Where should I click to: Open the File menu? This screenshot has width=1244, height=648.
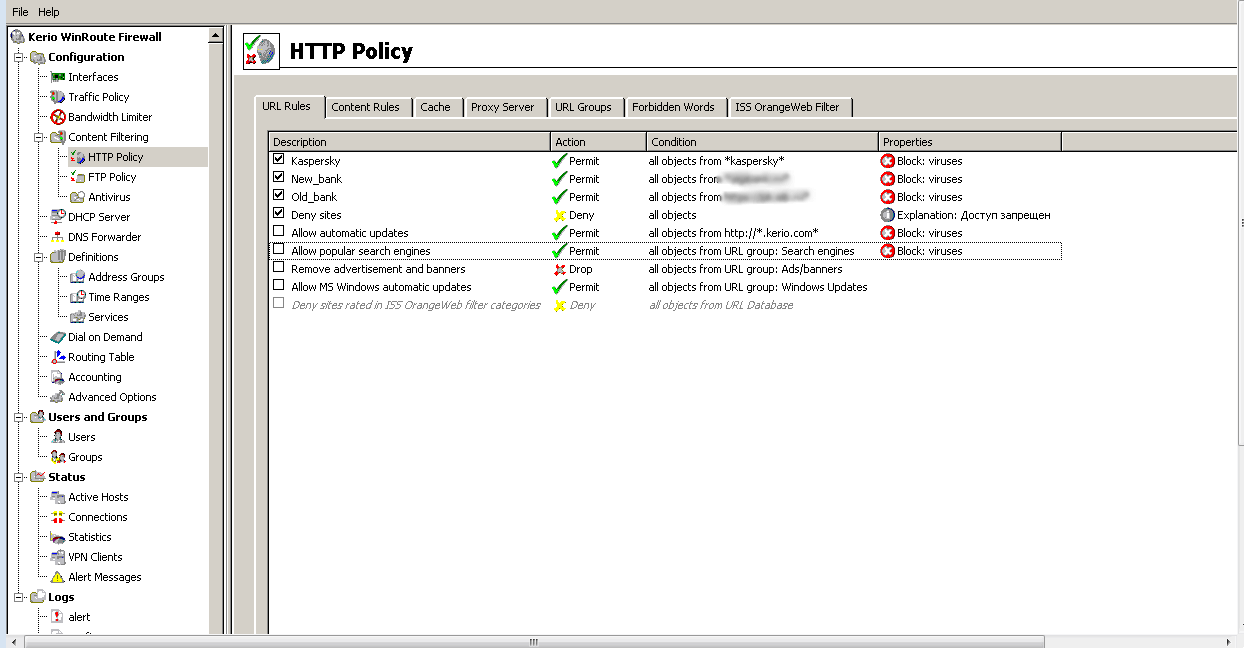pyautogui.click(x=20, y=12)
